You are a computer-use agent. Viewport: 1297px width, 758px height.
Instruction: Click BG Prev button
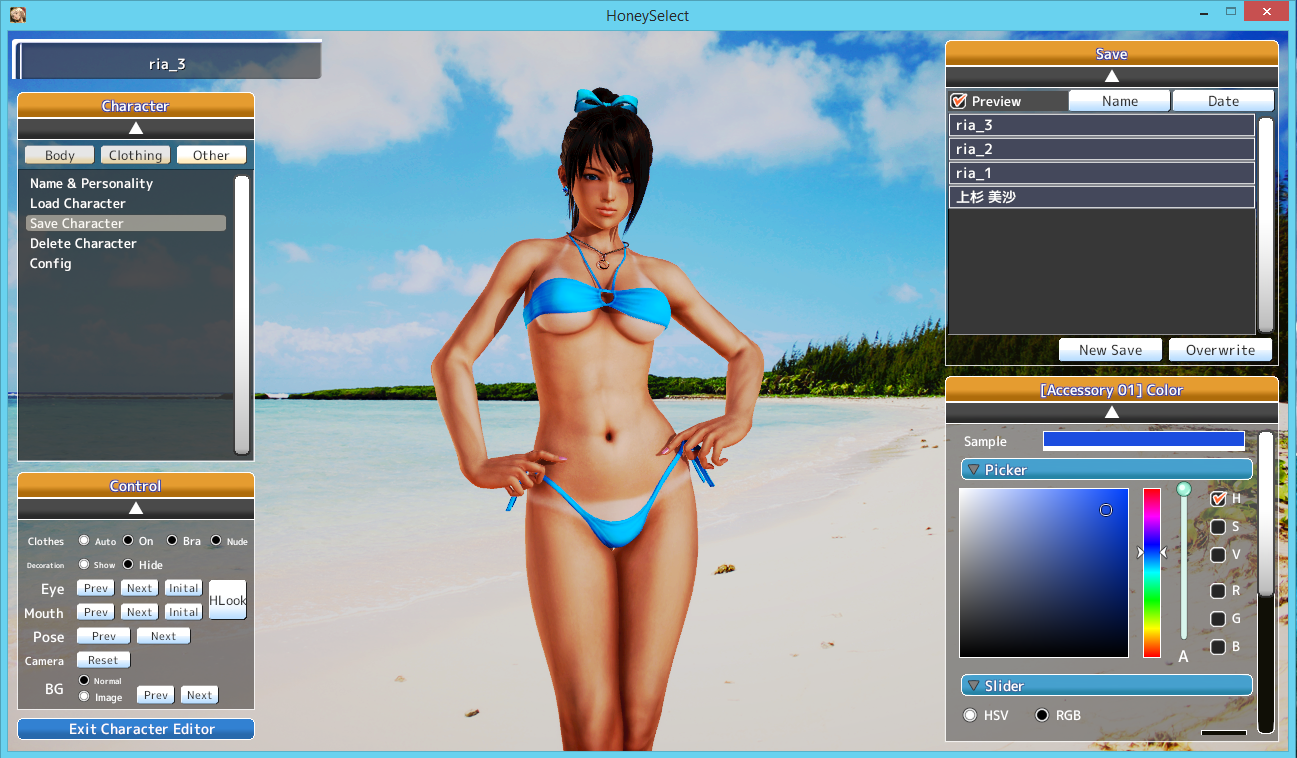pos(156,695)
